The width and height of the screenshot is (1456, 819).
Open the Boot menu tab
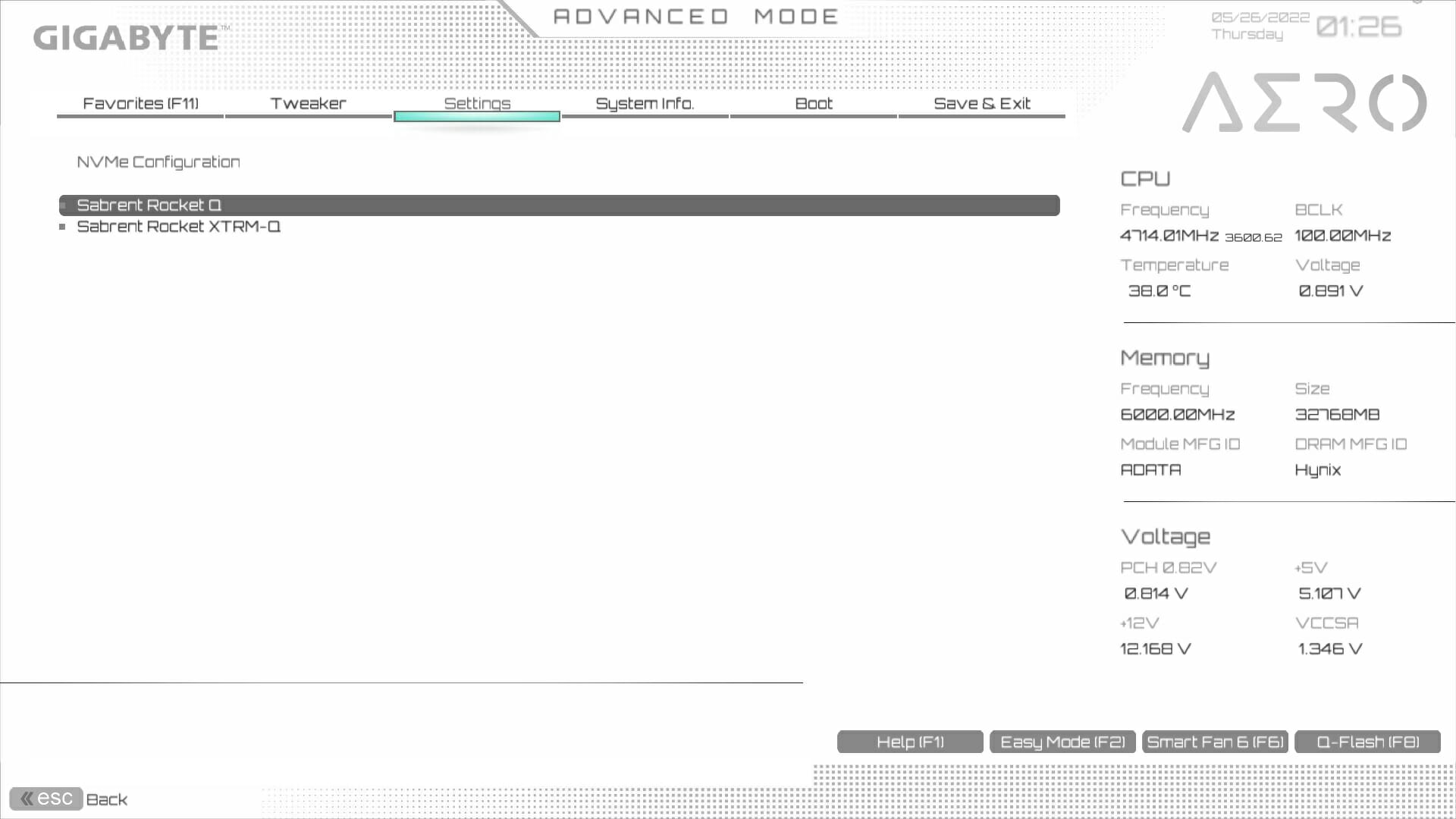[814, 103]
